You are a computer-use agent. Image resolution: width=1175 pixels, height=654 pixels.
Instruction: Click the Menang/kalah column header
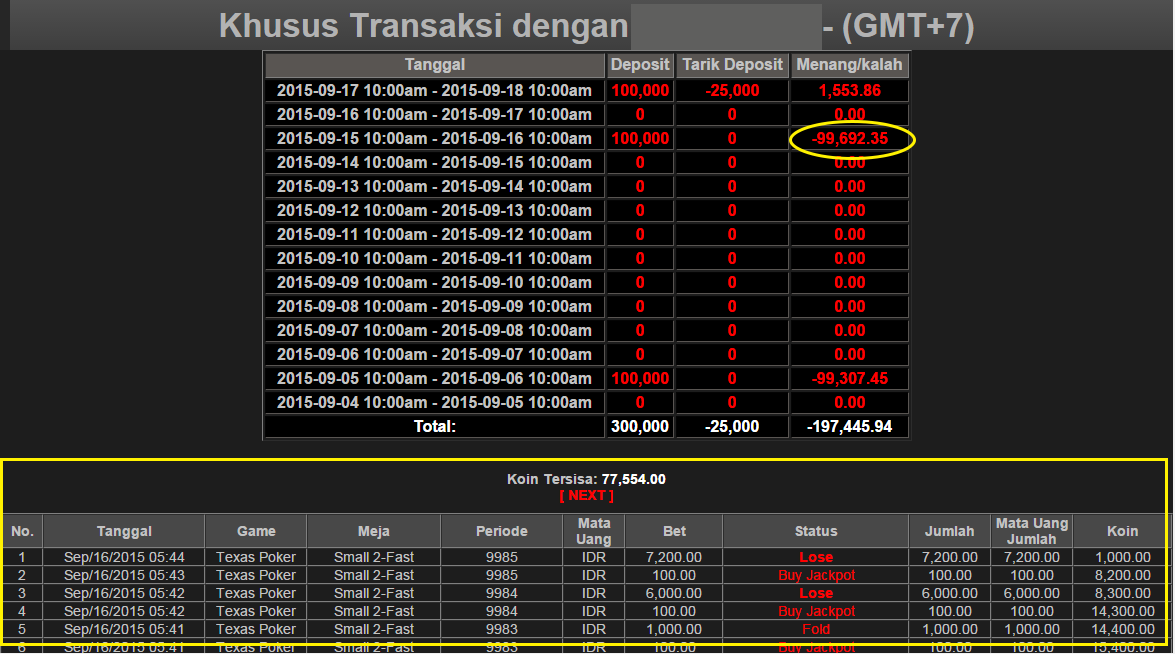(850, 65)
